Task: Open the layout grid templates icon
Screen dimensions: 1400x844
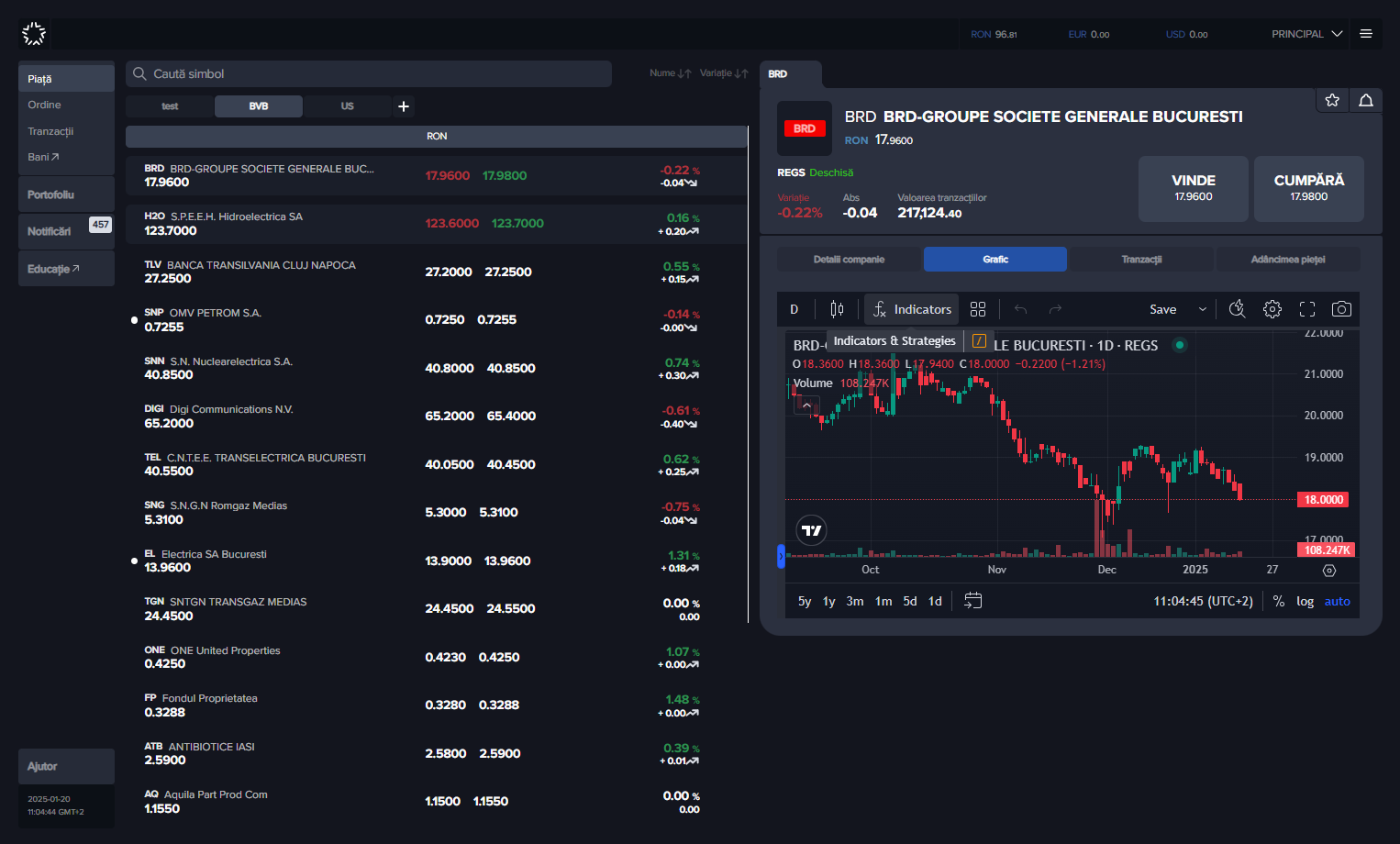Action: click(x=978, y=309)
